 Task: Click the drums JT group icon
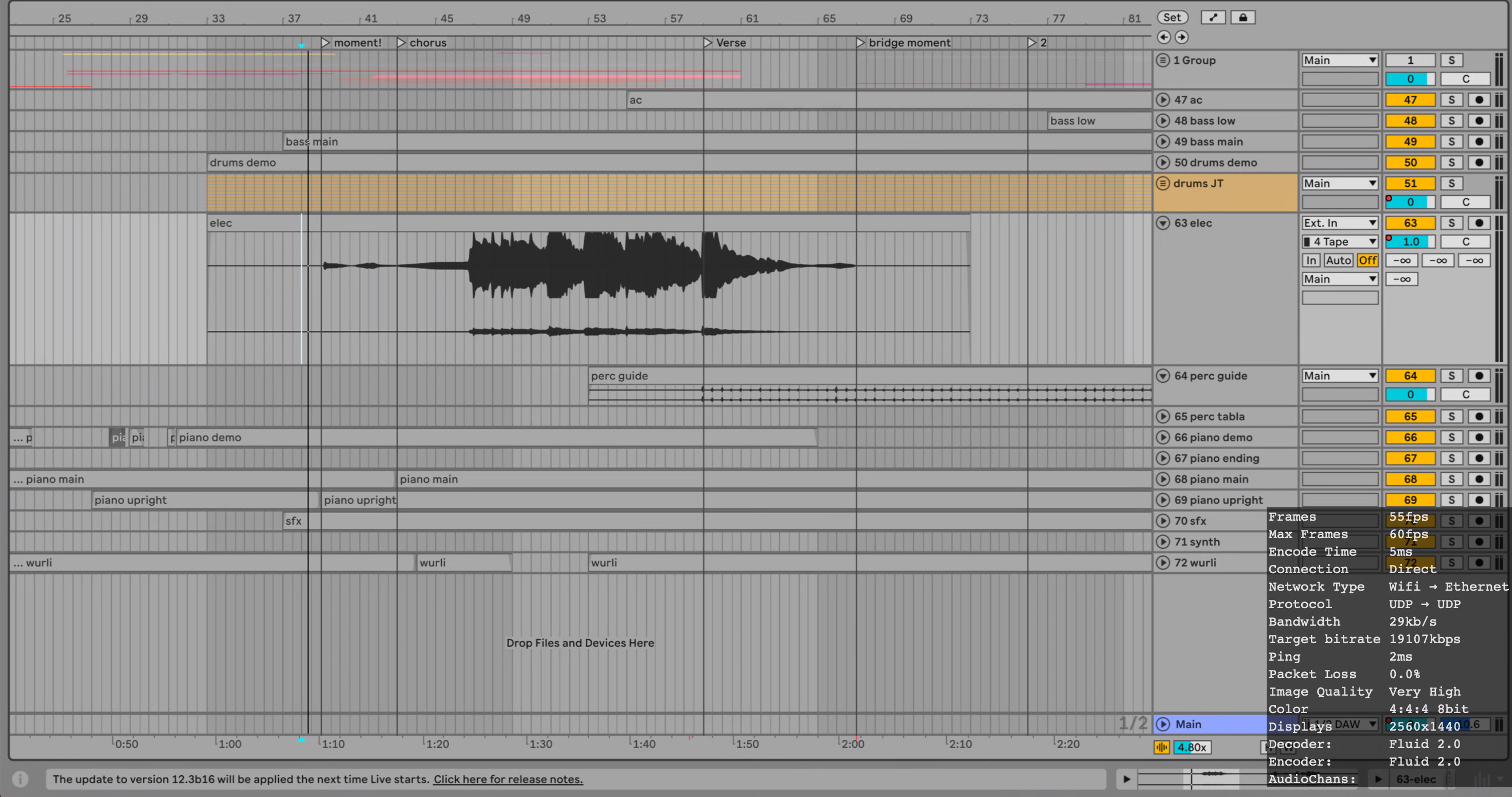[x=1162, y=183]
